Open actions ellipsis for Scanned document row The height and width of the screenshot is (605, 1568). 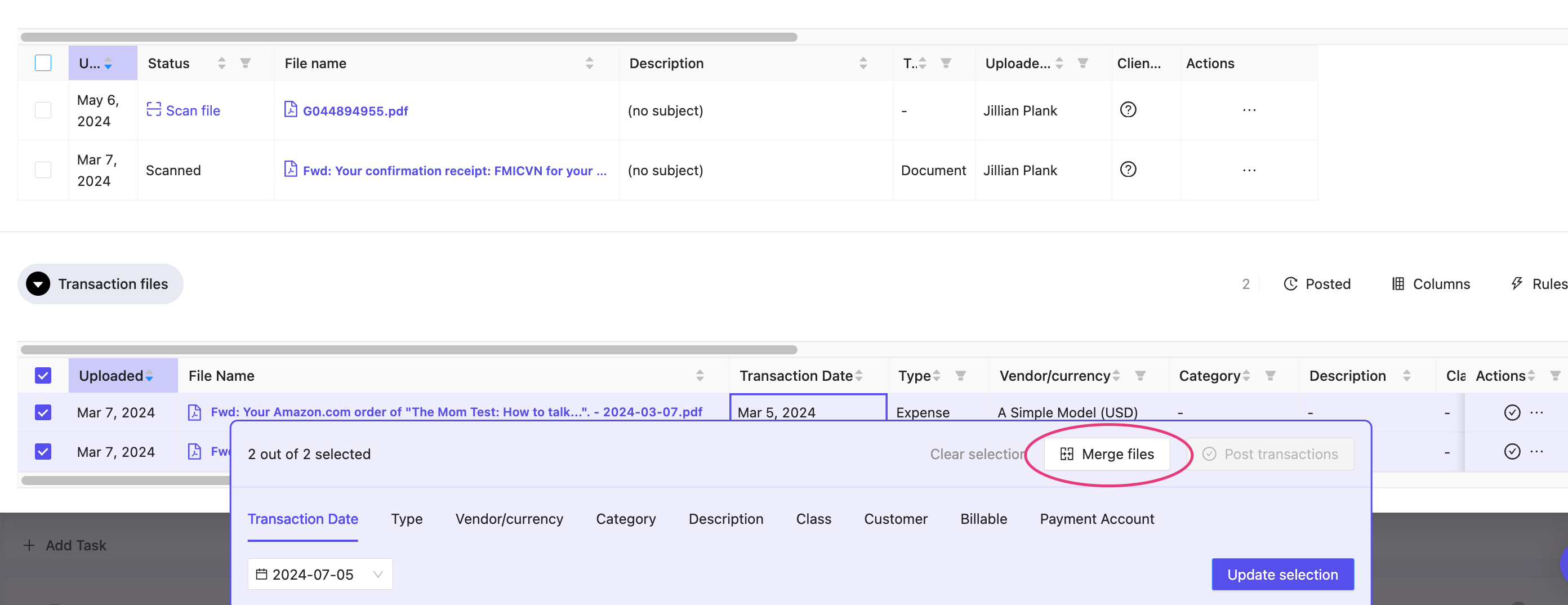click(1249, 170)
